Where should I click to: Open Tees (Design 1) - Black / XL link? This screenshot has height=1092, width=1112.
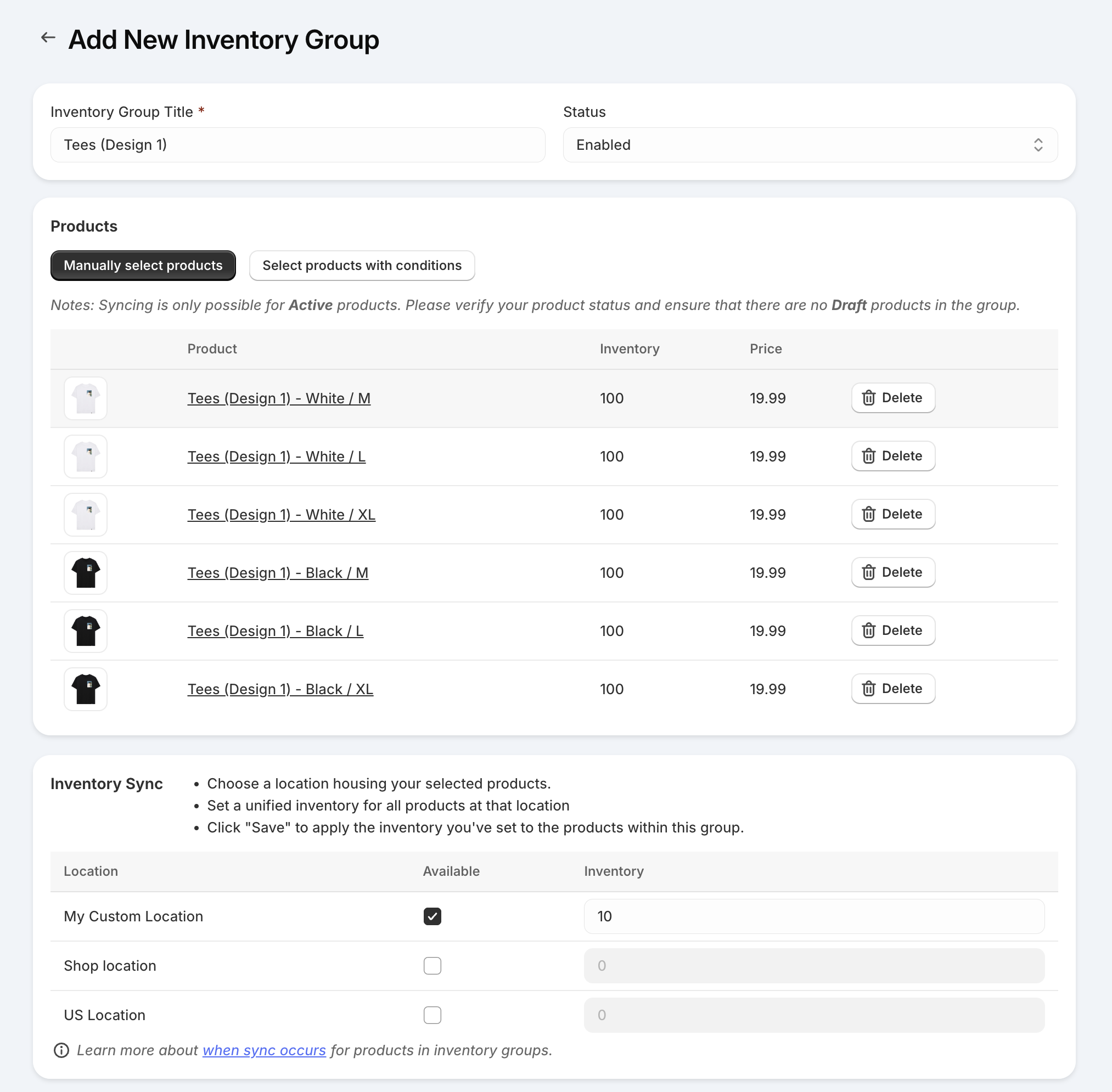pyautogui.click(x=280, y=689)
